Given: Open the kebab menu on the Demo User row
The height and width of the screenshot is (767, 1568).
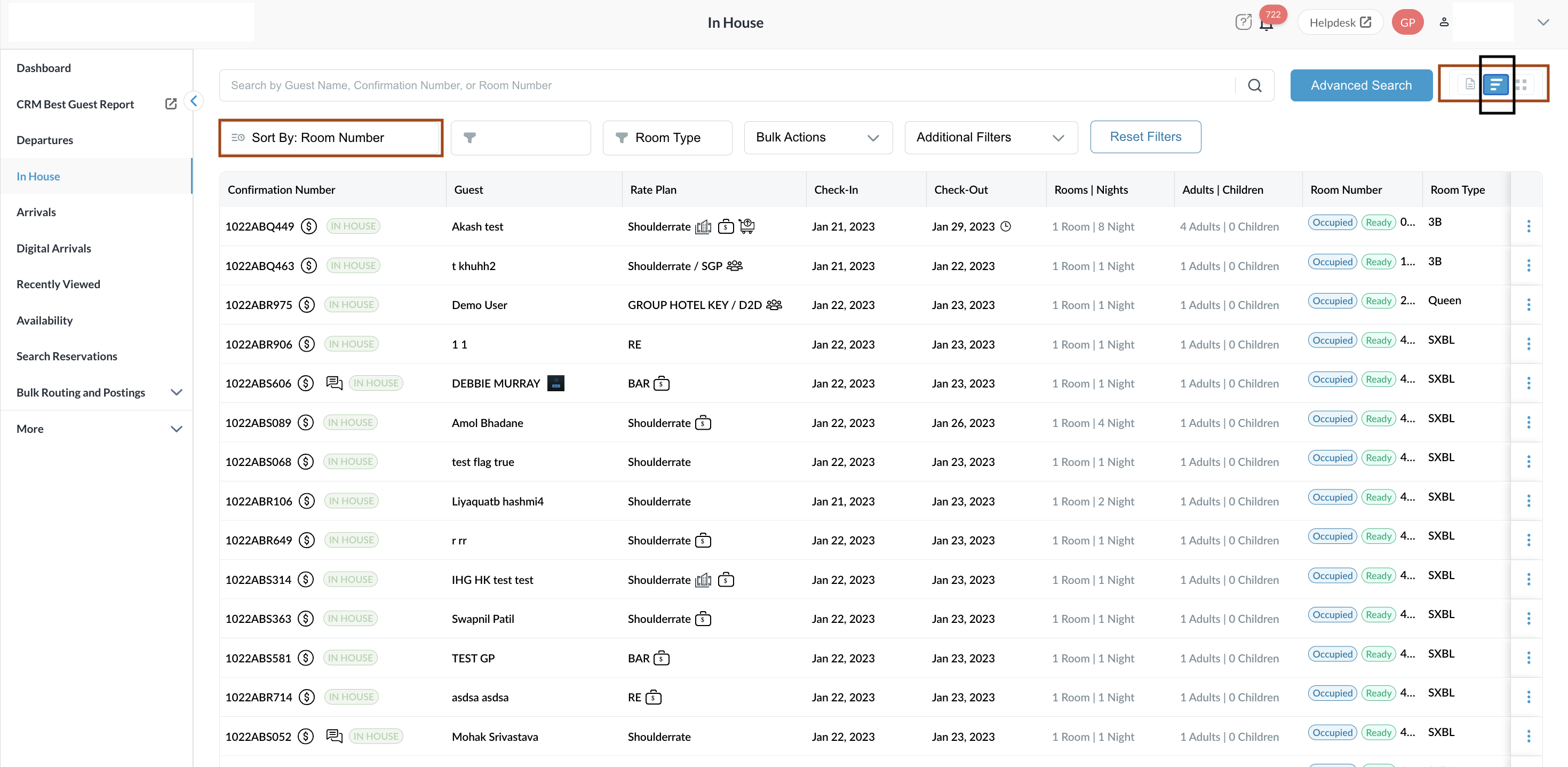Looking at the screenshot, I should pos(1529,305).
